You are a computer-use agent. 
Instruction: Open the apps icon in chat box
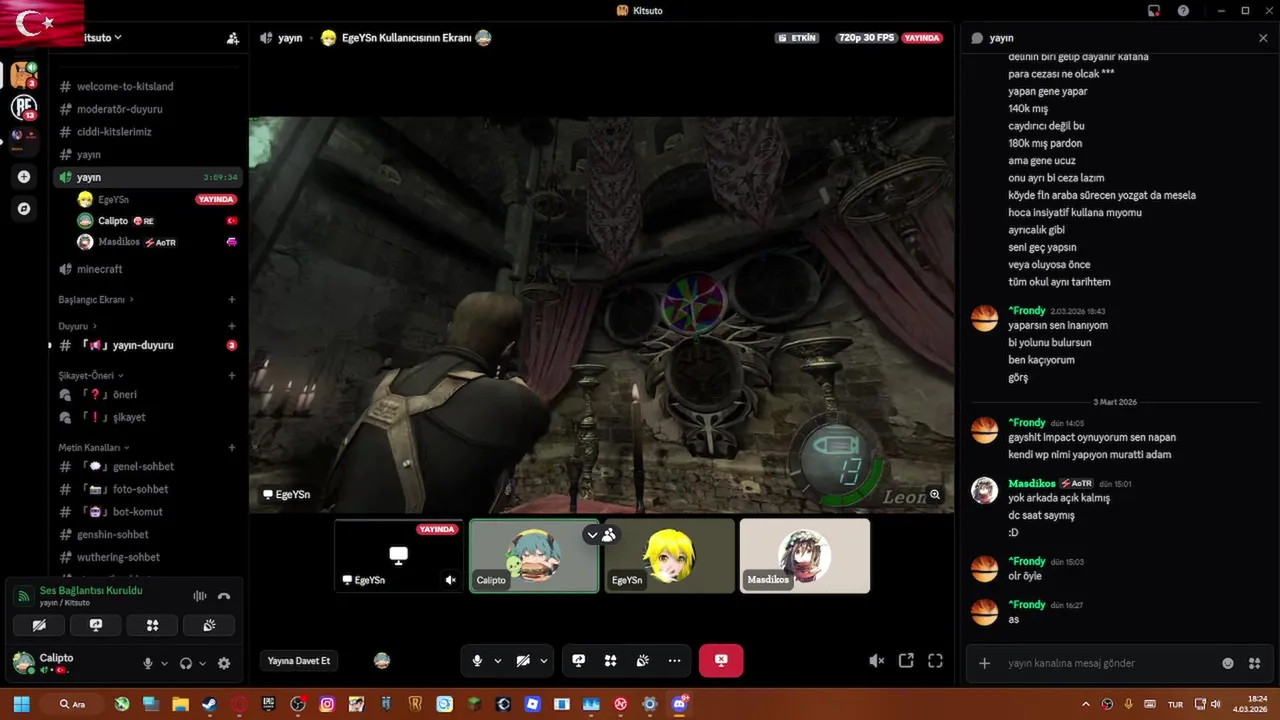click(x=1255, y=663)
